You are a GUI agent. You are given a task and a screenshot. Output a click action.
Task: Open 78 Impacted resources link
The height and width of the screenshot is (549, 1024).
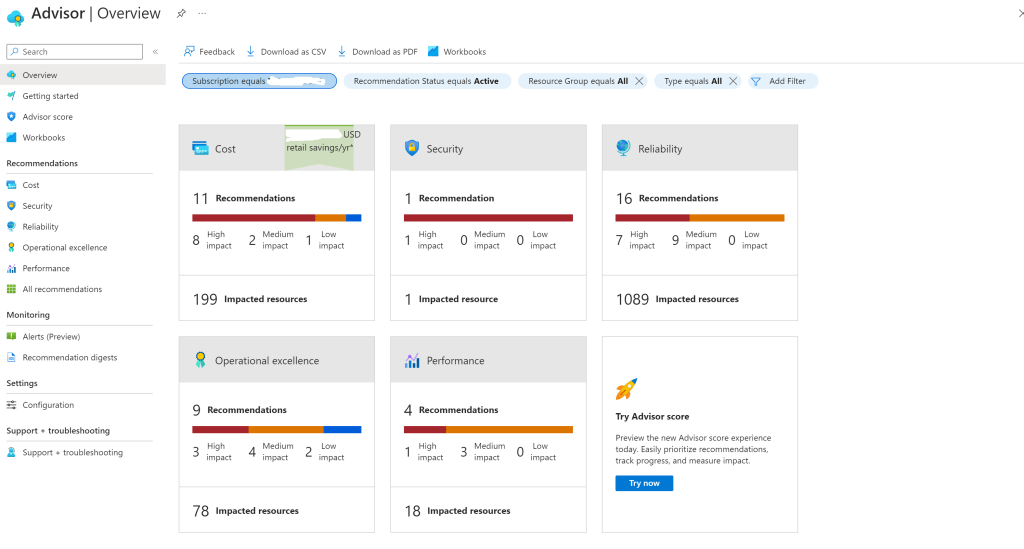click(246, 510)
